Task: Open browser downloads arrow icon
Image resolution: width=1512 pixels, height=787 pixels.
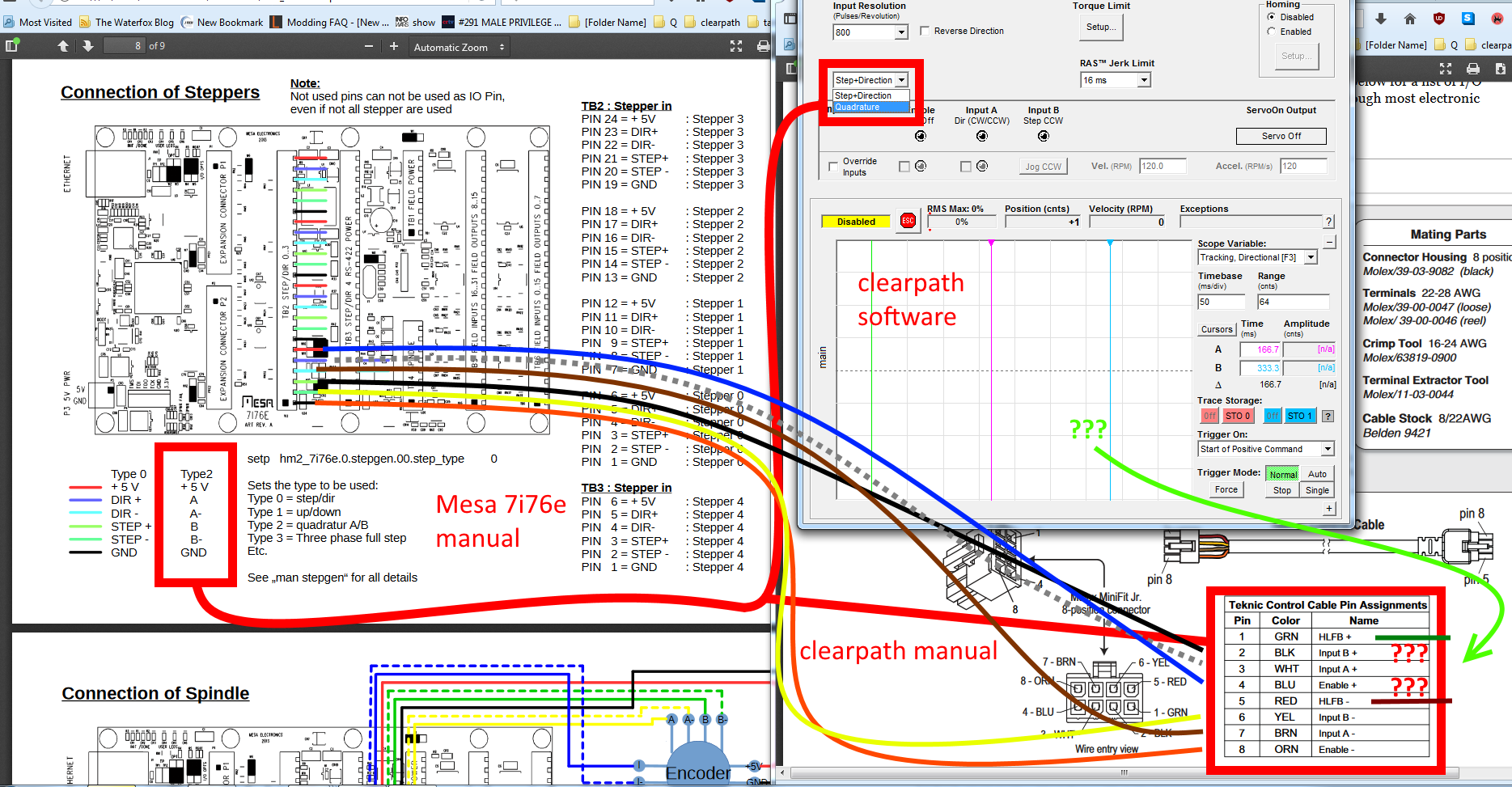Action: point(1380,19)
